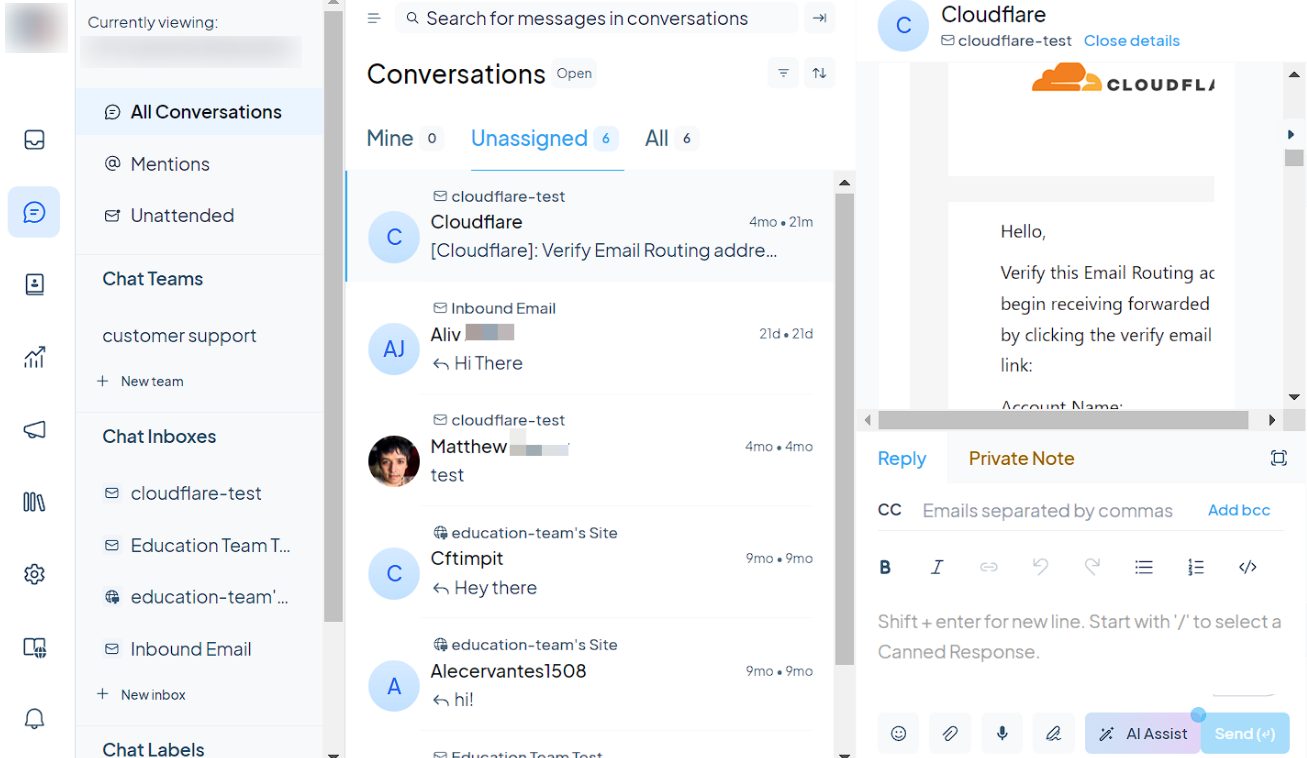Expand the reply editor to full size

pyautogui.click(x=1278, y=458)
